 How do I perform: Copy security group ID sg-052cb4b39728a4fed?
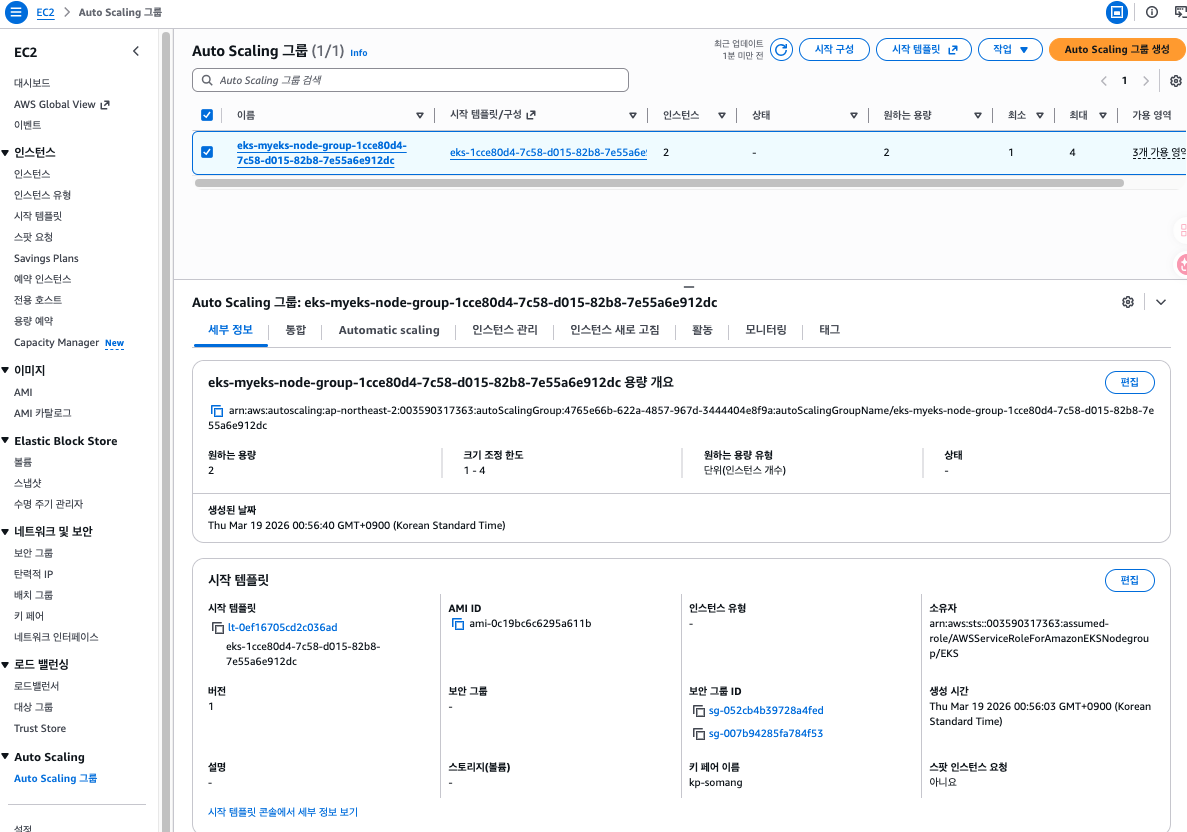[699, 711]
